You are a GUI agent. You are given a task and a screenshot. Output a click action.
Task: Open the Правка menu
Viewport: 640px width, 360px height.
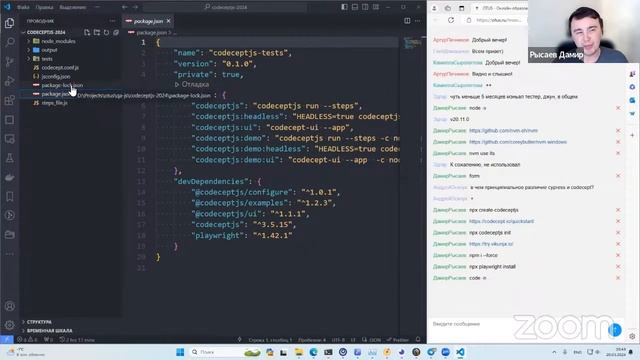point(44,7)
